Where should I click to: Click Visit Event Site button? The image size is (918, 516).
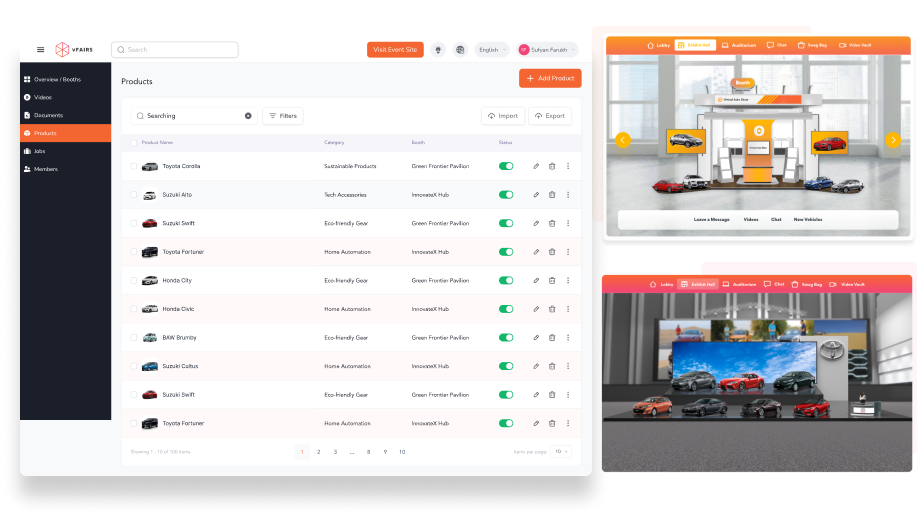[395, 50]
